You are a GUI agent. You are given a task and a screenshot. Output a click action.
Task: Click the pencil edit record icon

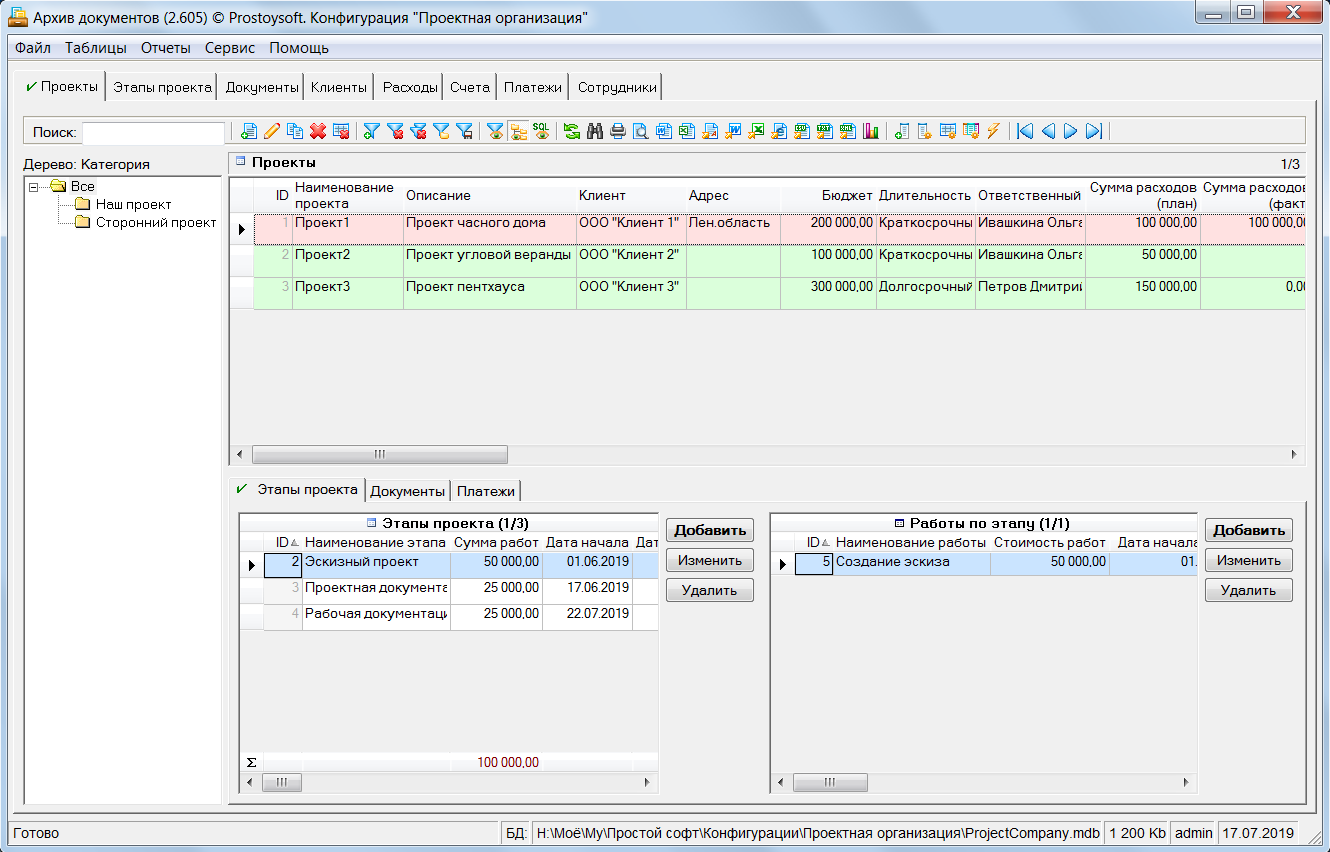click(272, 131)
